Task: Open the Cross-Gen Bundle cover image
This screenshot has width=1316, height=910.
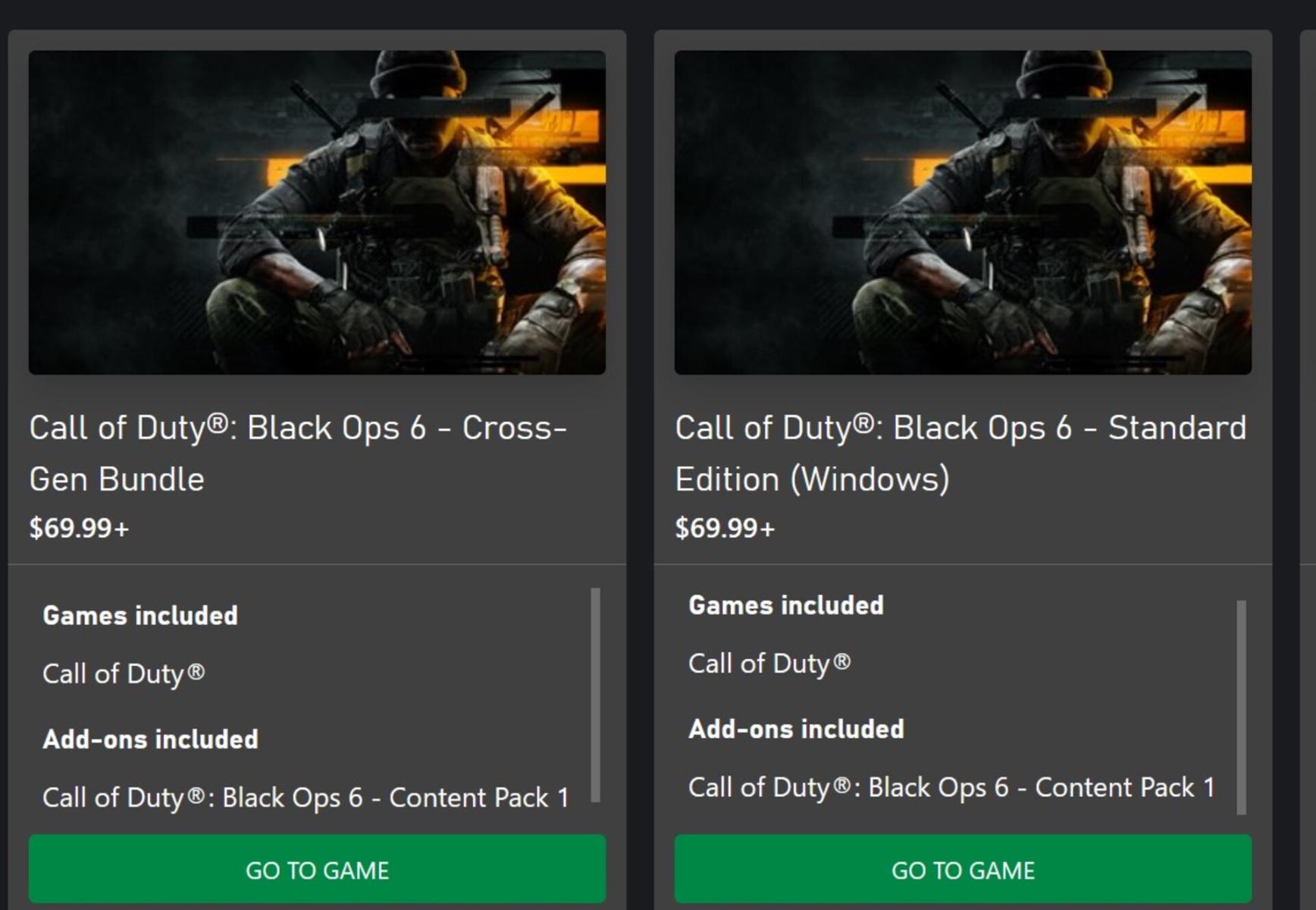Action: click(317, 212)
